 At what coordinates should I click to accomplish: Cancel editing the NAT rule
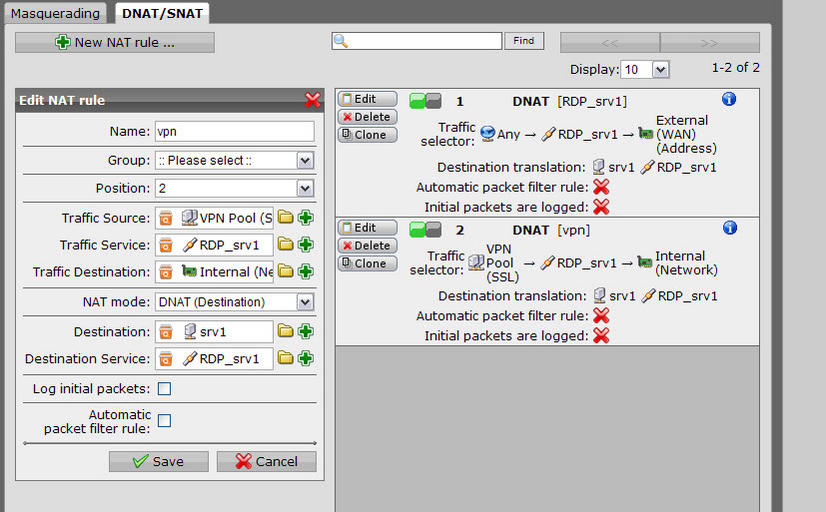tap(267, 461)
